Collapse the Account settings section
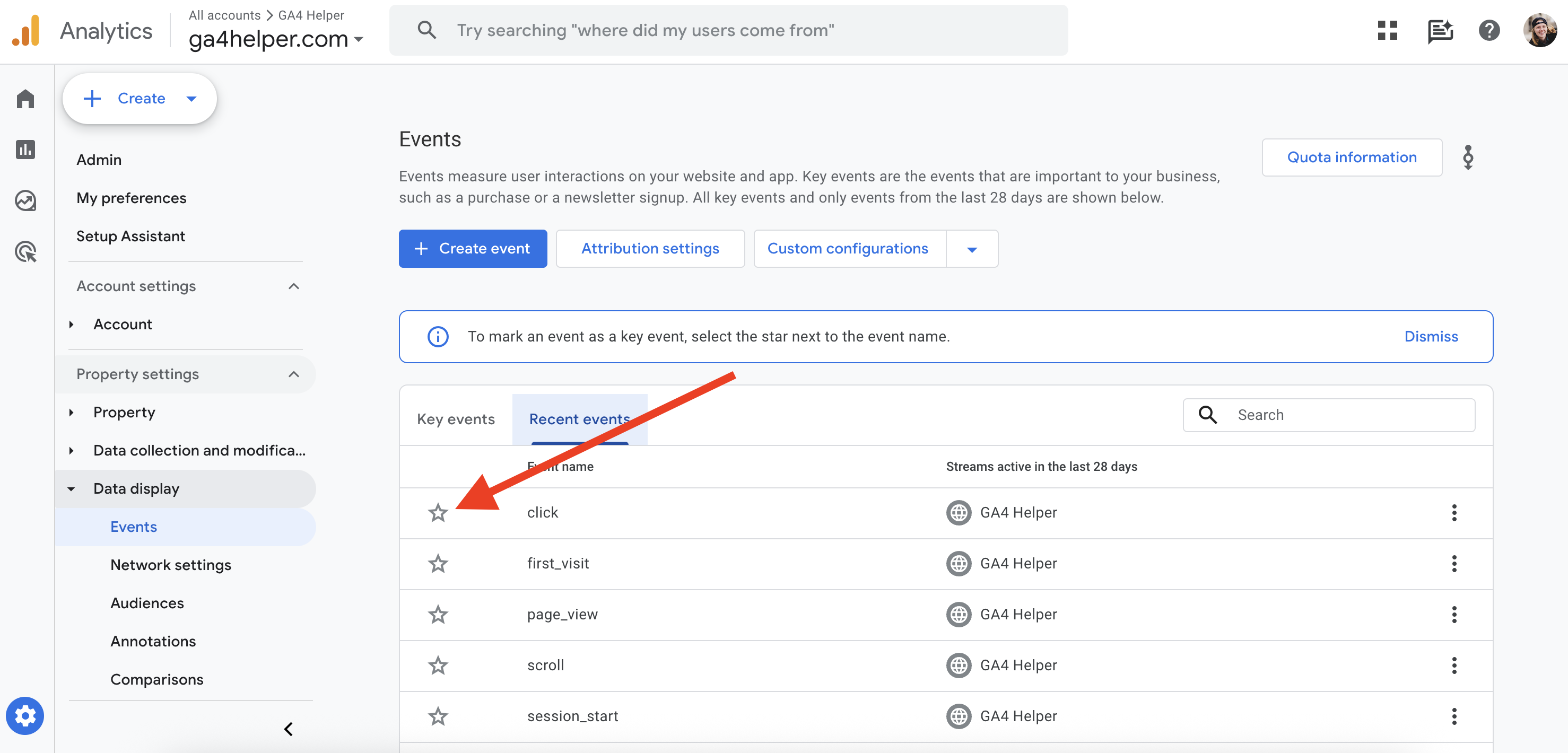This screenshot has height=753, width=1568. pyautogui.click(x=293, y=286)
